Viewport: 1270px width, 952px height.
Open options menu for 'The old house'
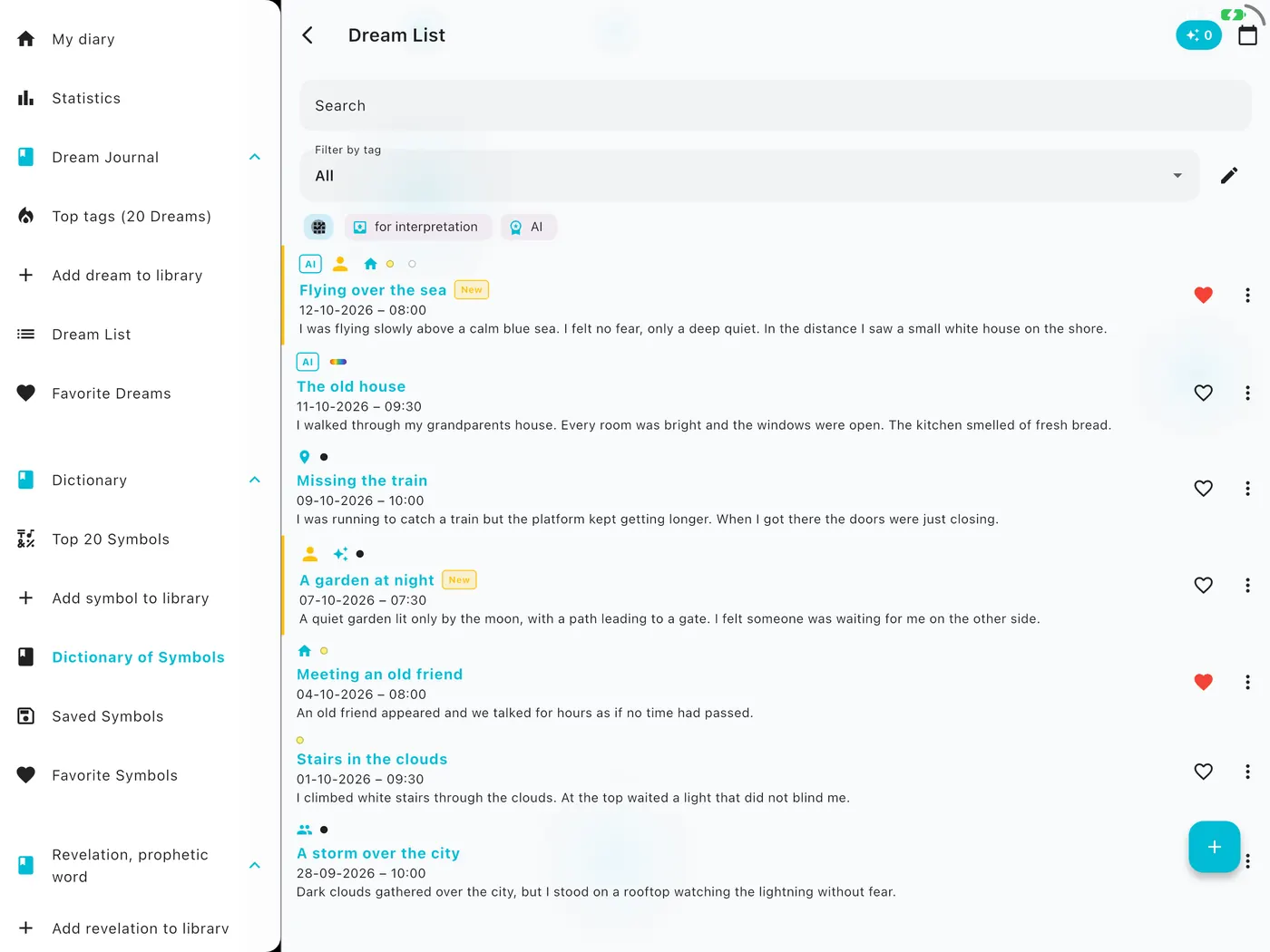point(1247,393)
